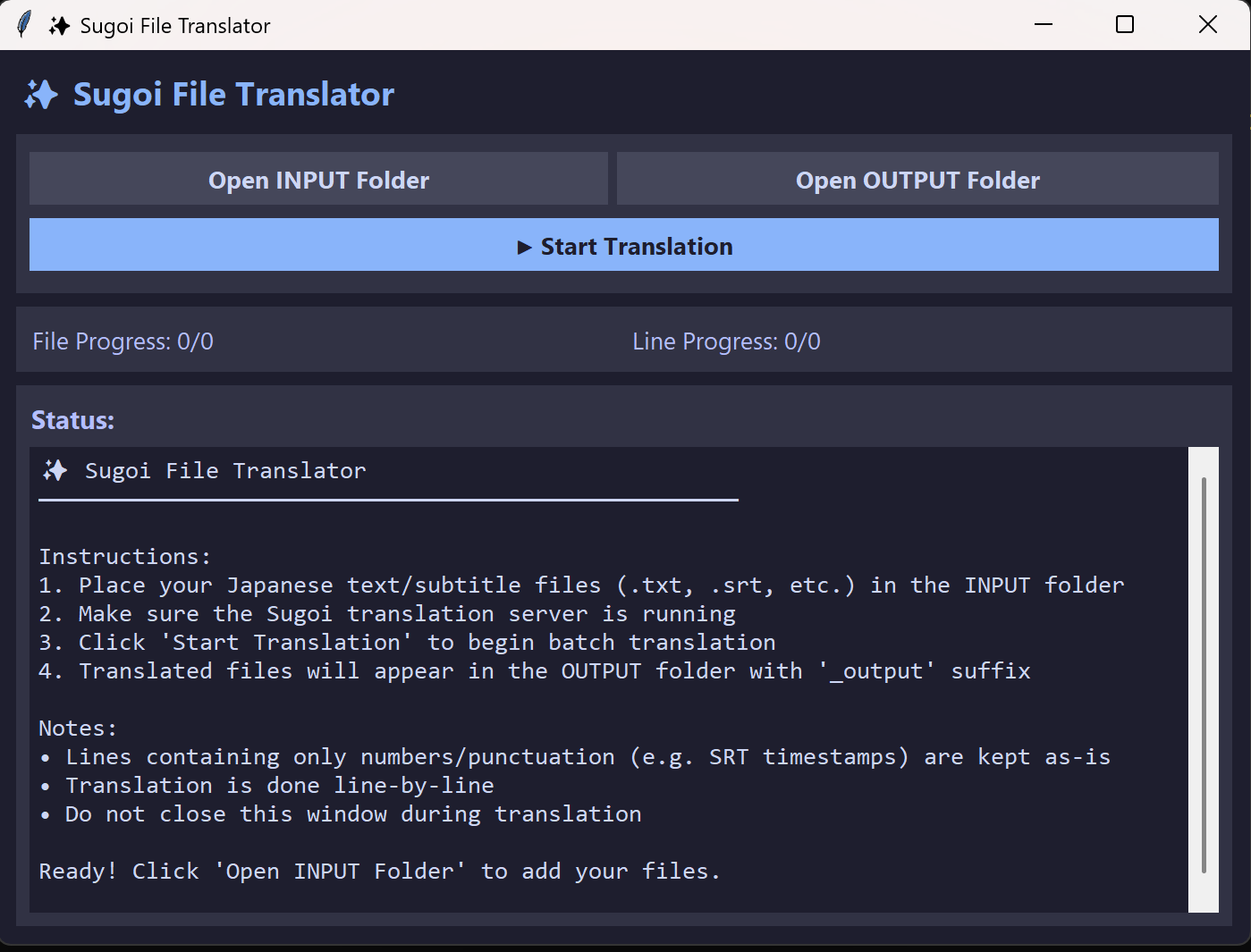
Task: Click the instruction line about Sugoi translation server
Action: [387, 614]
